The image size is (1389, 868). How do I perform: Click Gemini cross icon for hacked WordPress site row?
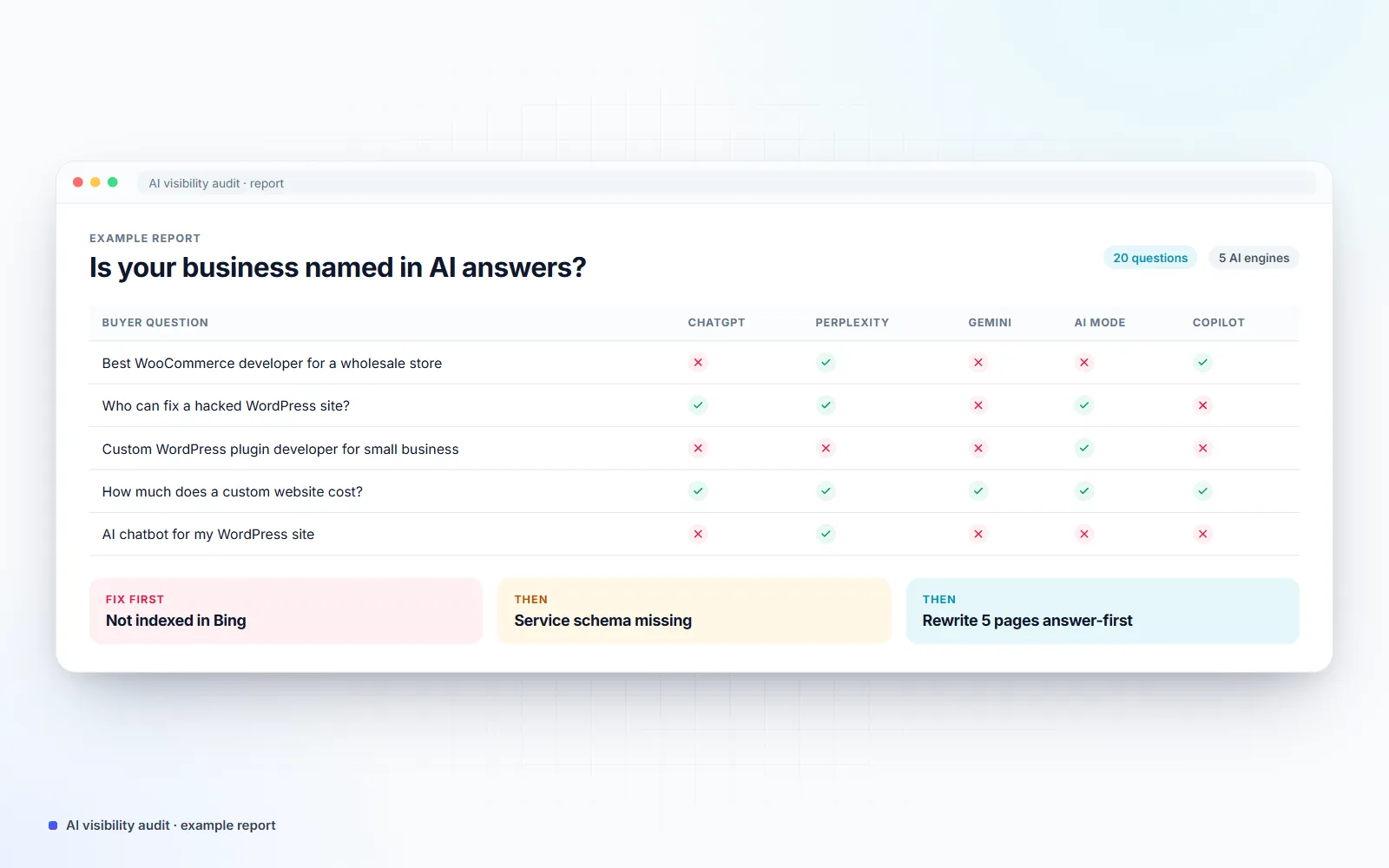978,405
